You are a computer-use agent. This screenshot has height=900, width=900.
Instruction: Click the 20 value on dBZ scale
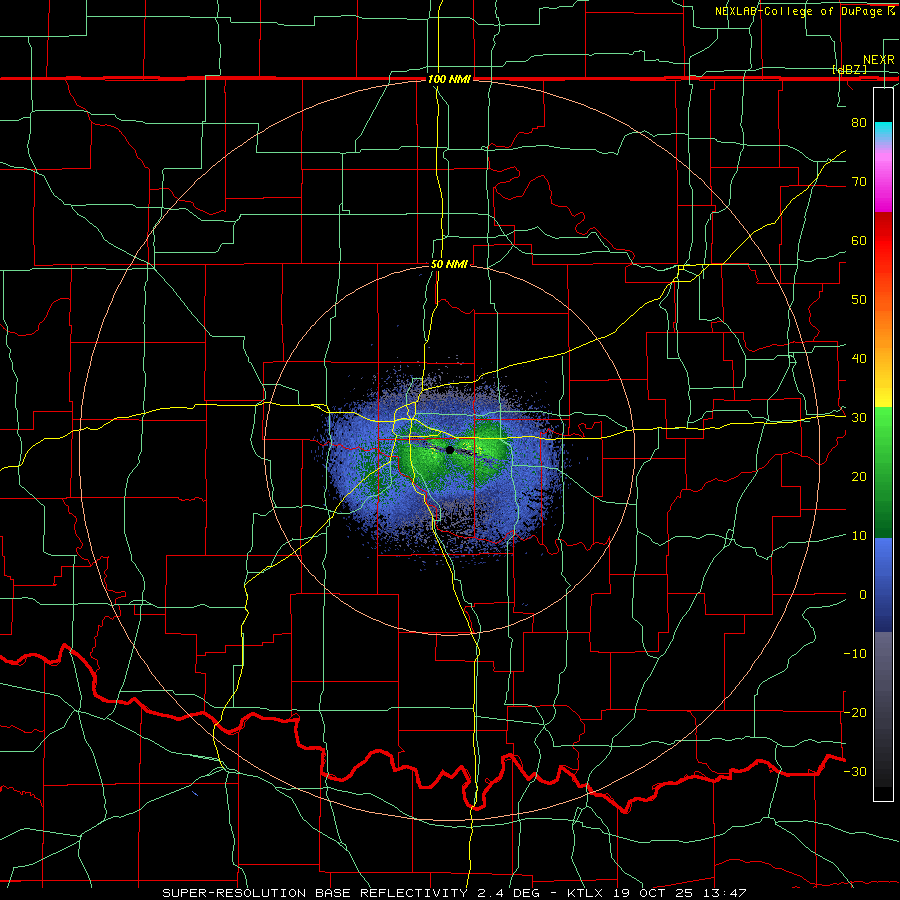859,477
